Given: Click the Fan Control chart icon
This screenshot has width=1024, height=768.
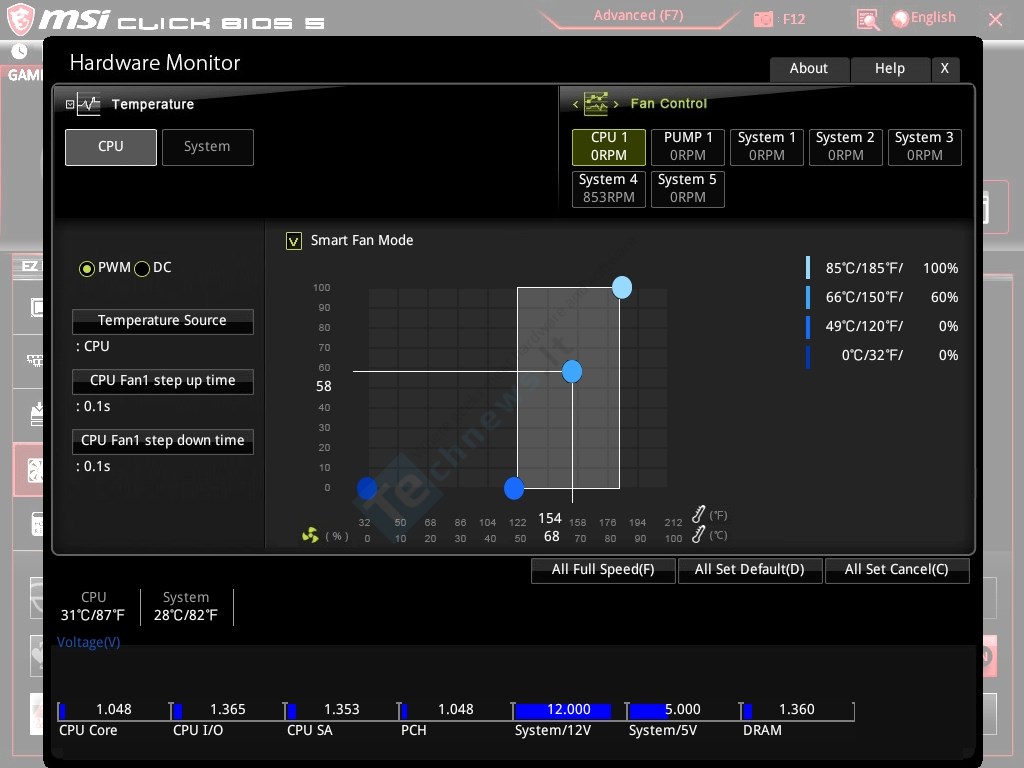Looking at the screenshot, I should coord(596,103).
